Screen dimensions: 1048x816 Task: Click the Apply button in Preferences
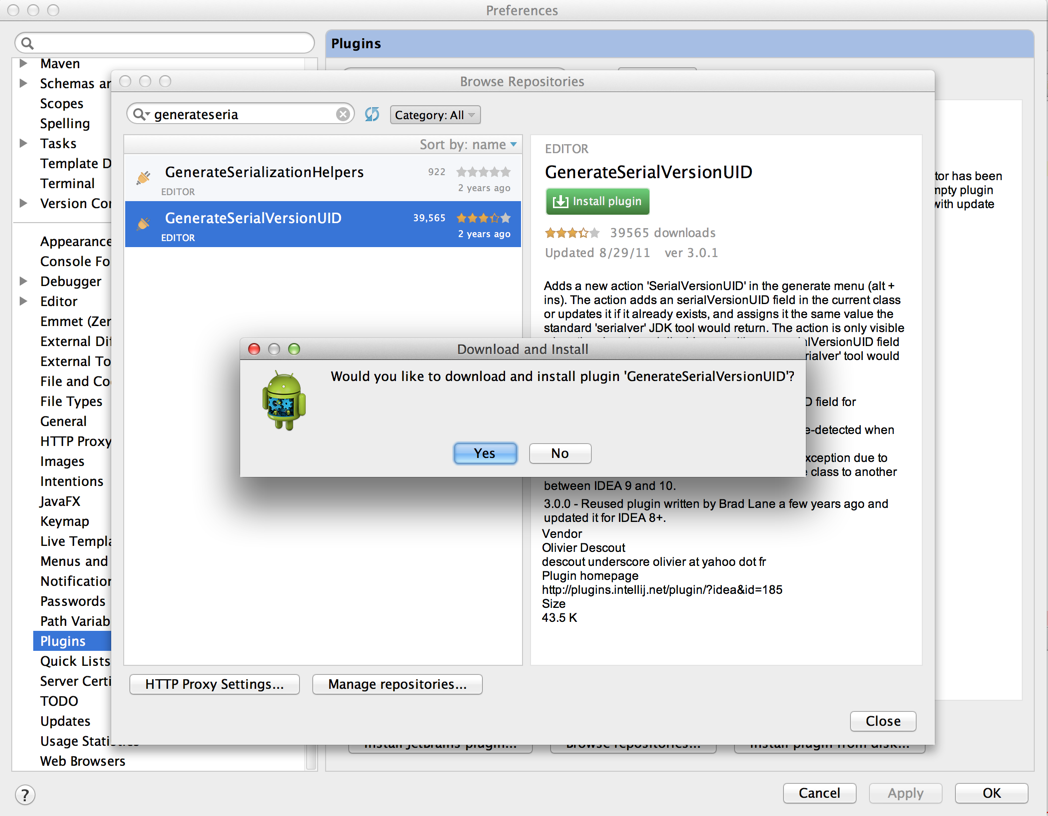(906, 793)
